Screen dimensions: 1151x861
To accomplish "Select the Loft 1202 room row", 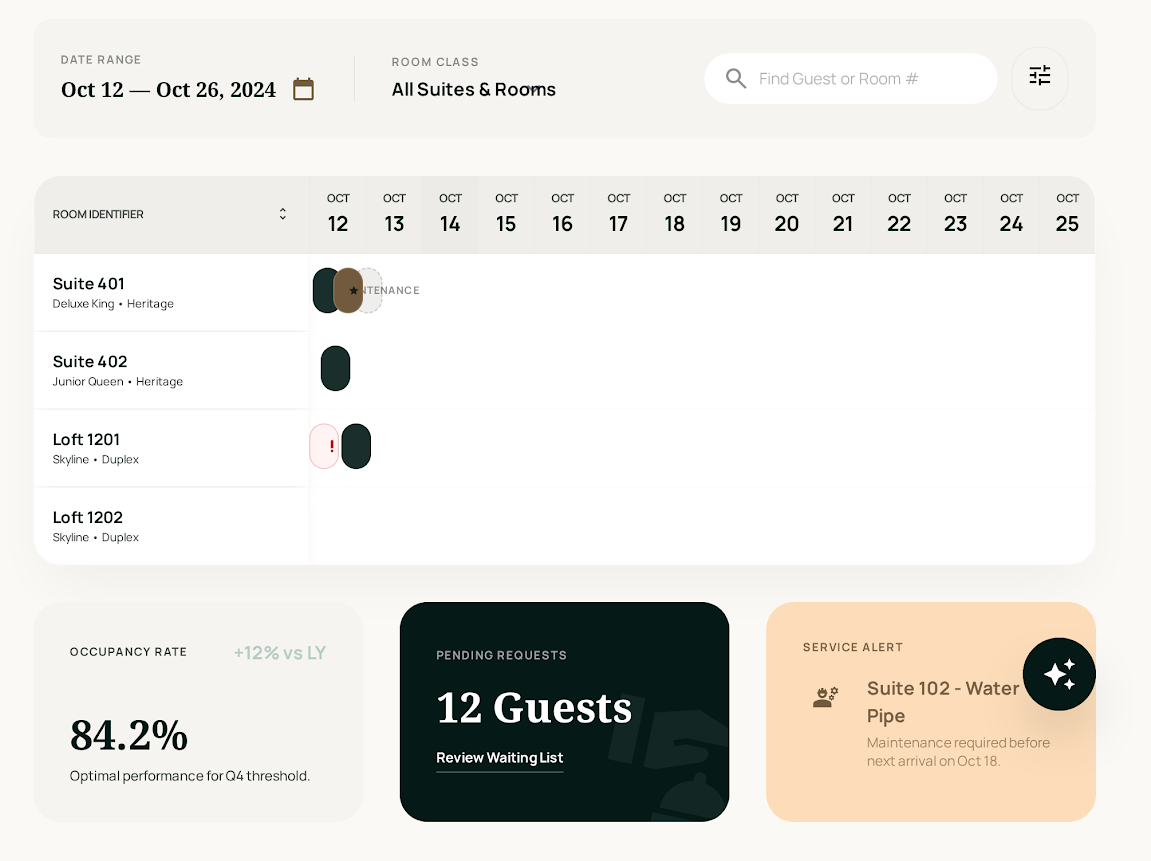I will [x=170, y=526].
